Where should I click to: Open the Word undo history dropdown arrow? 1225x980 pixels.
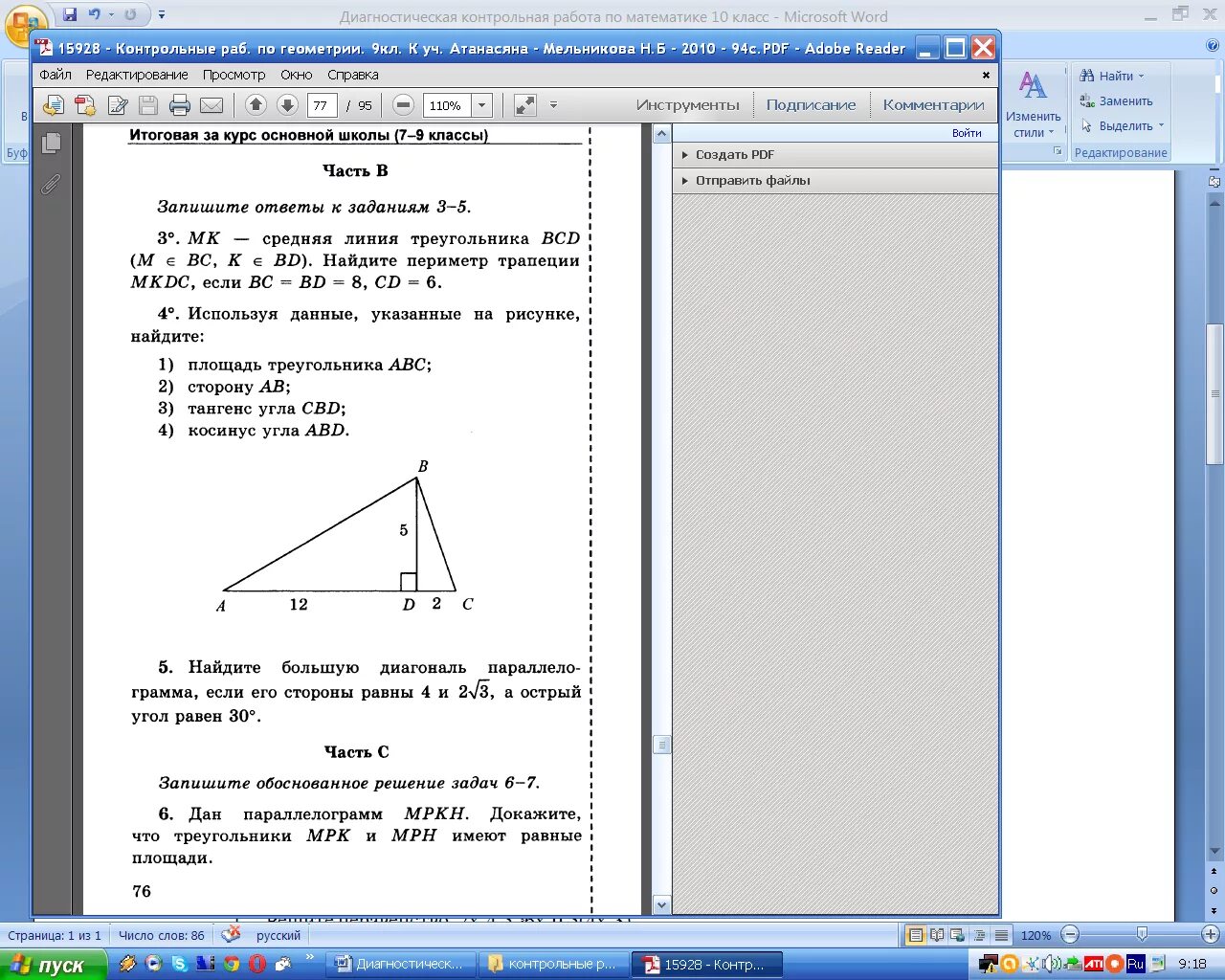(111, 14)
